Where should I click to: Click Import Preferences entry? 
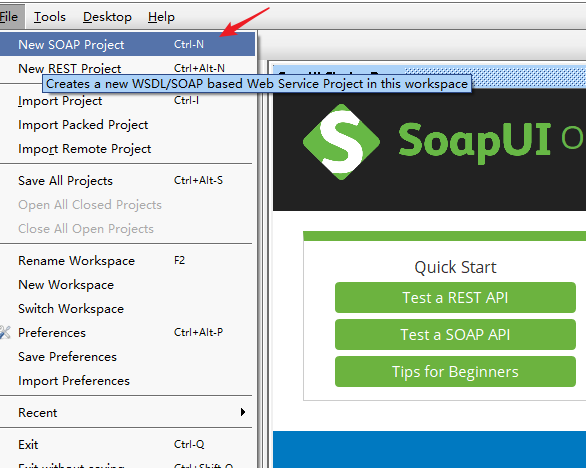click(x=127, y=381)
